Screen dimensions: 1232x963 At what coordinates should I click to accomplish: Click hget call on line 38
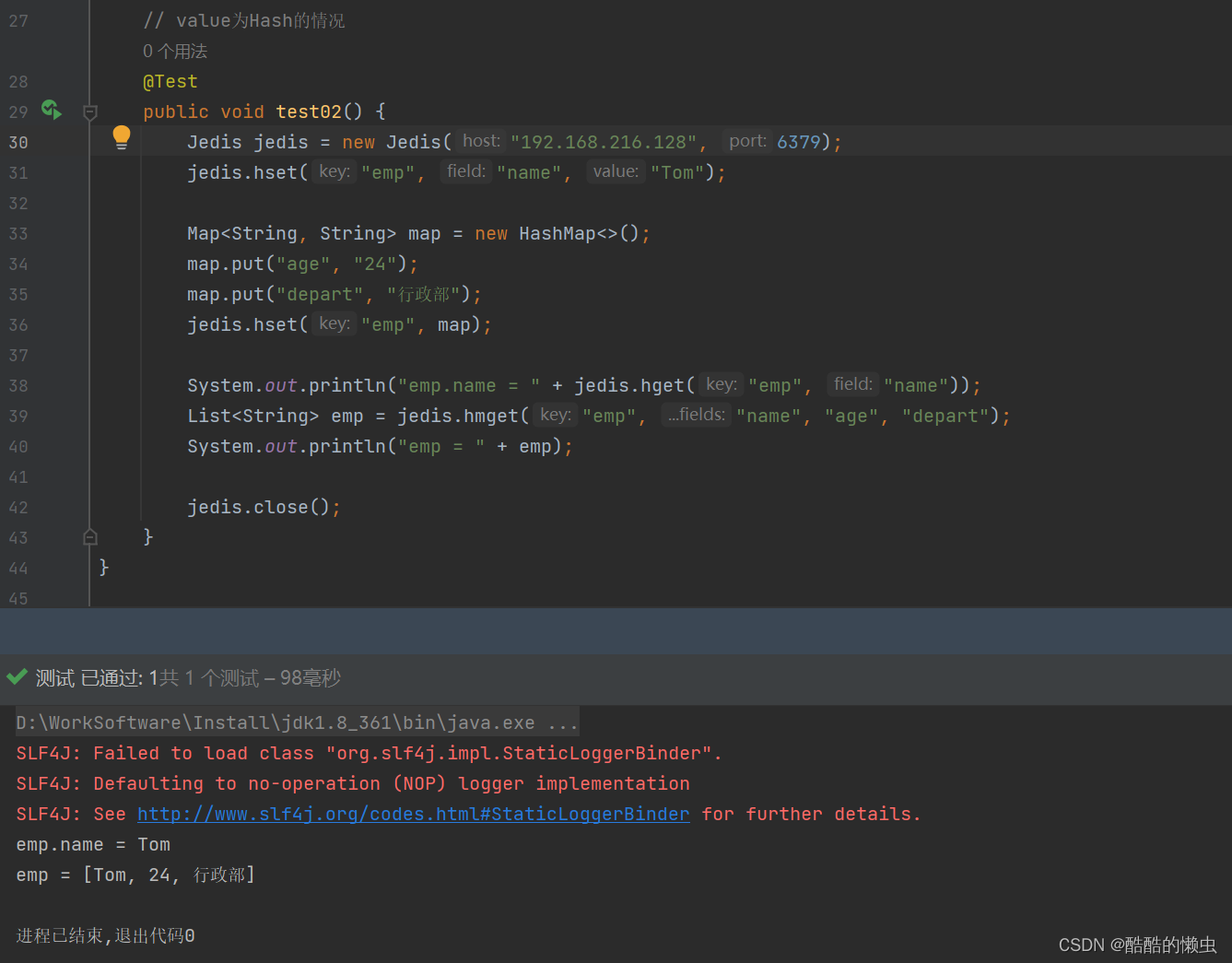pos(663,385)
